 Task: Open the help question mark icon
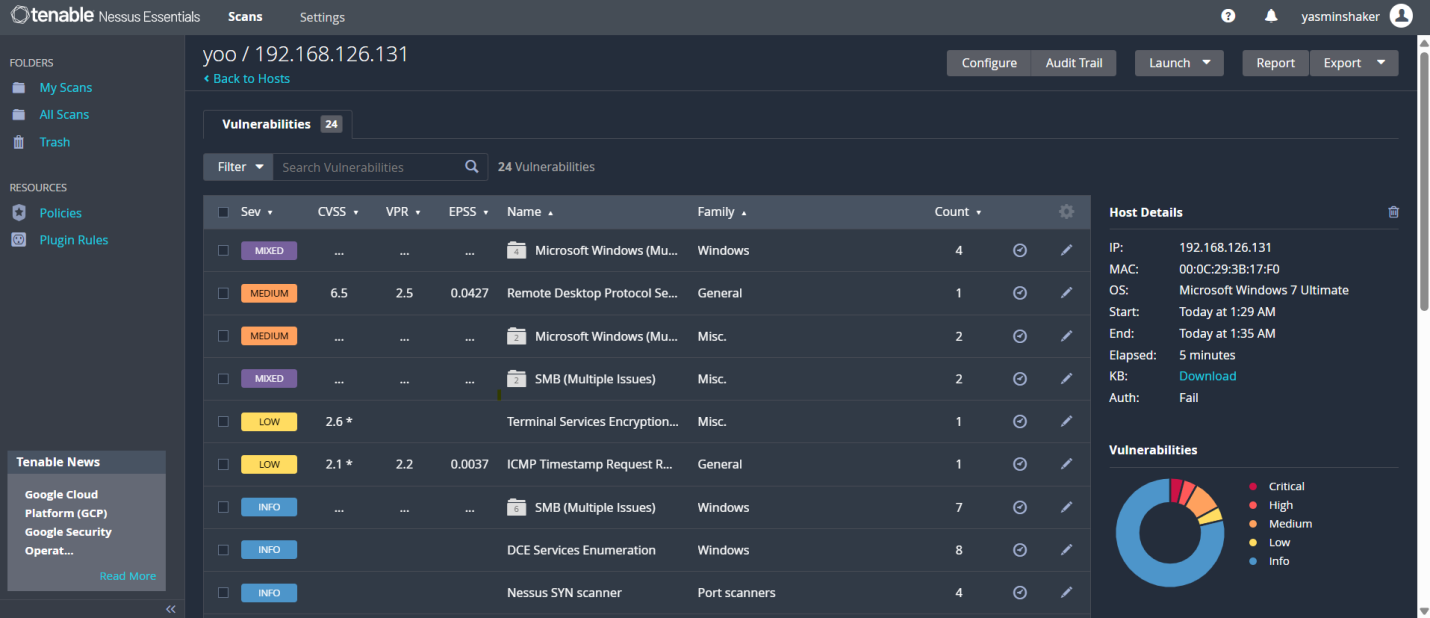1228,16
